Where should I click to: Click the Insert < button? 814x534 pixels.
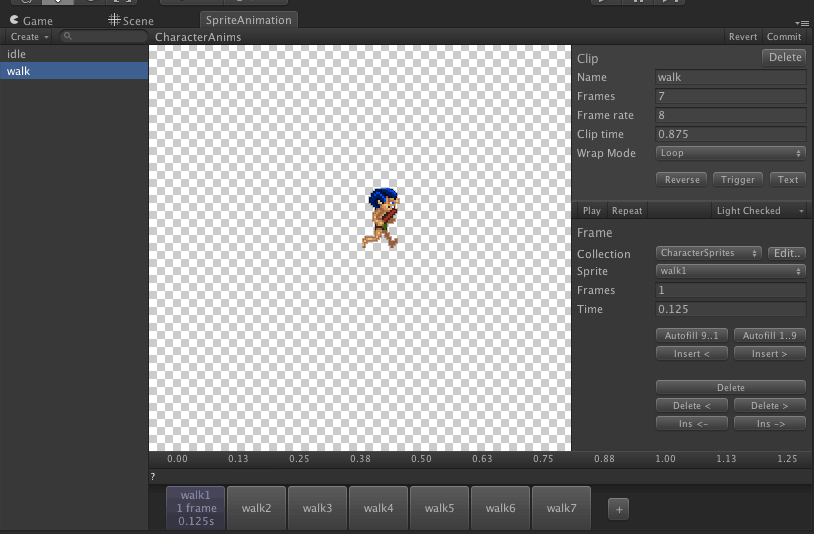pos(691,354)
